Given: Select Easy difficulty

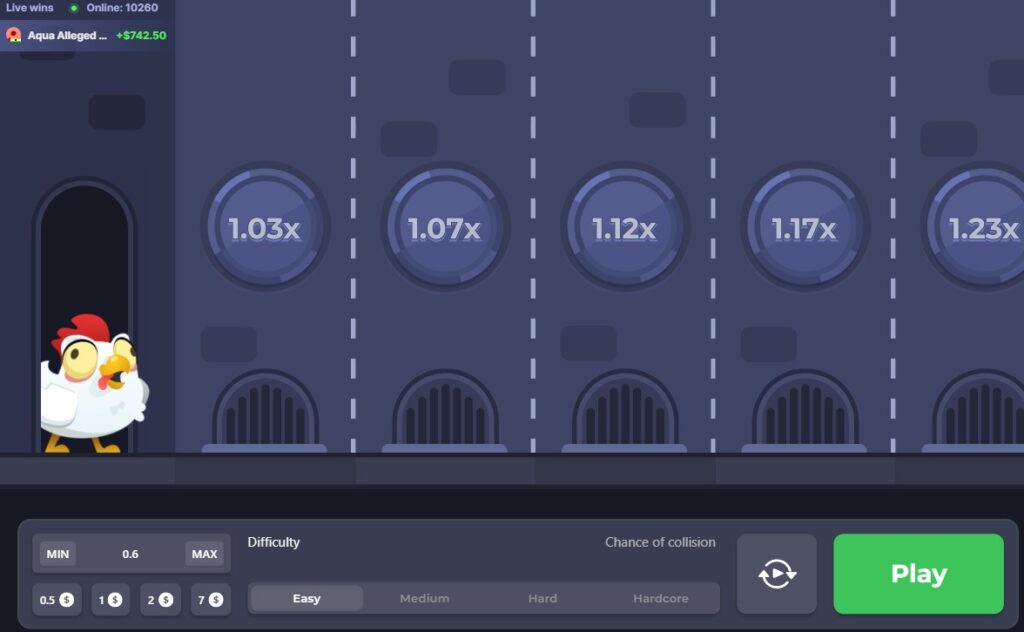Looking at the screenshot, I should coord(306,599).
